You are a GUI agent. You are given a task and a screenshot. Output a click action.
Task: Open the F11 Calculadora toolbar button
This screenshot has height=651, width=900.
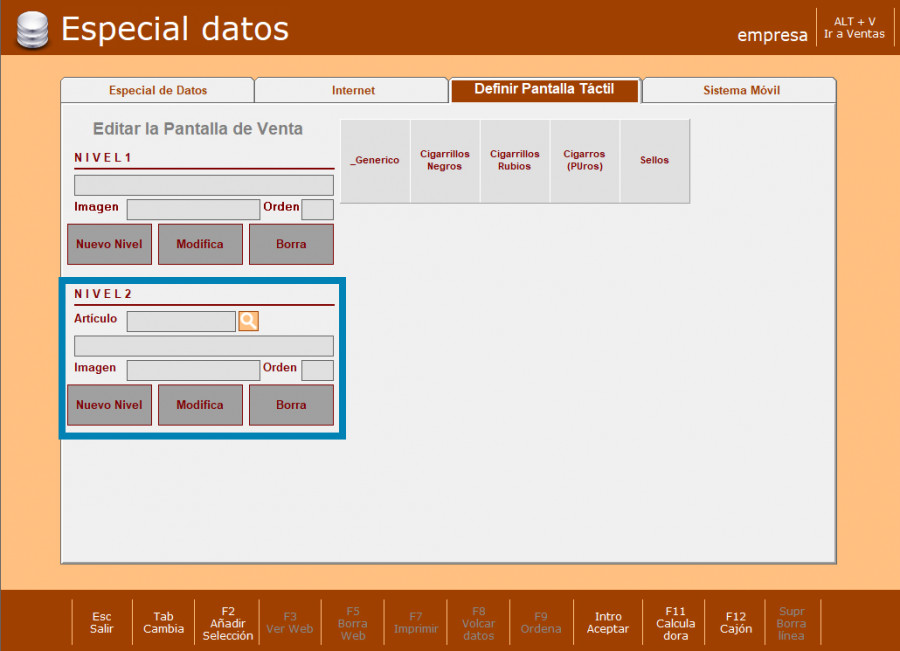pyautogui.click(x=676, y=623)
